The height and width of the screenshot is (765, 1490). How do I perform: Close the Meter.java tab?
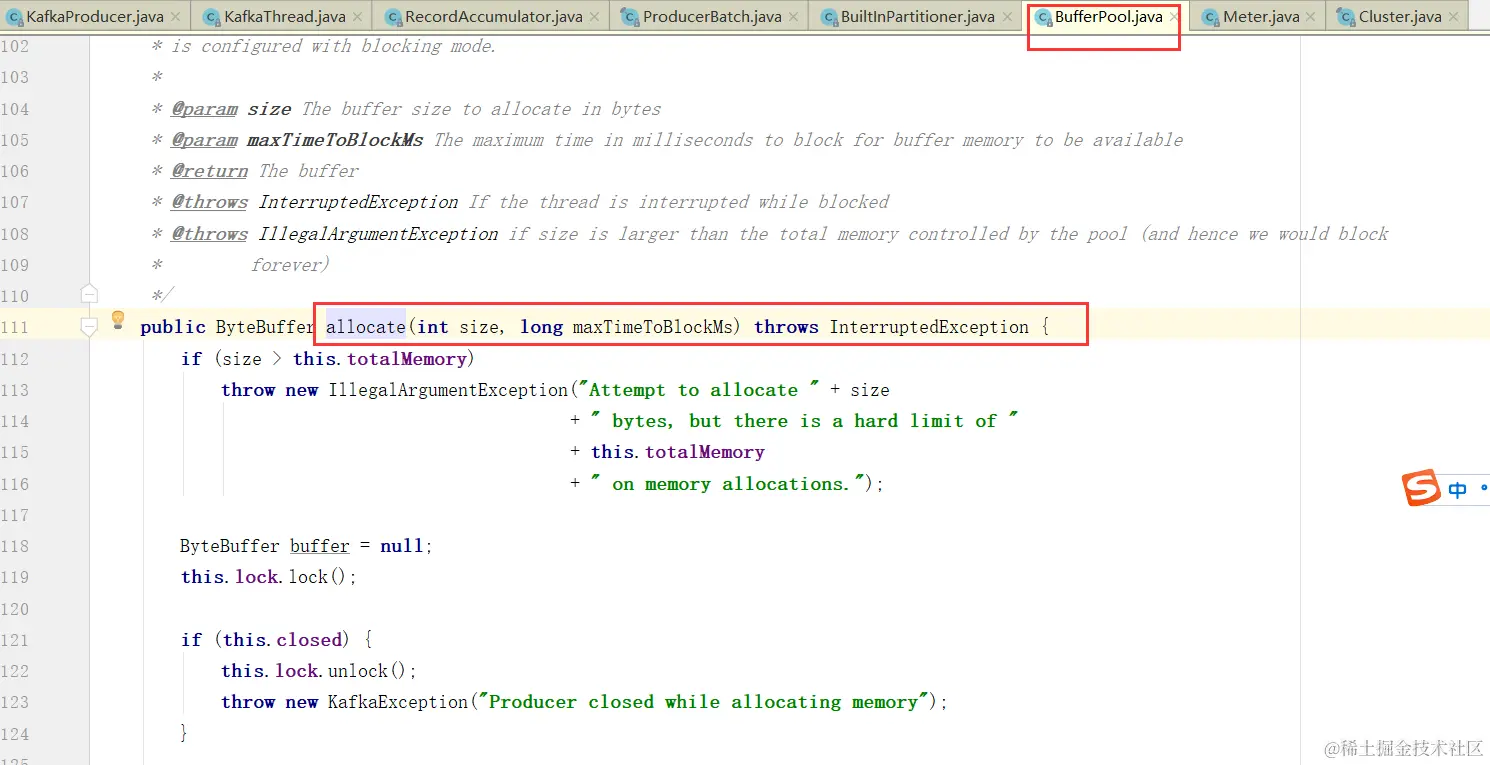[1310, 17]
